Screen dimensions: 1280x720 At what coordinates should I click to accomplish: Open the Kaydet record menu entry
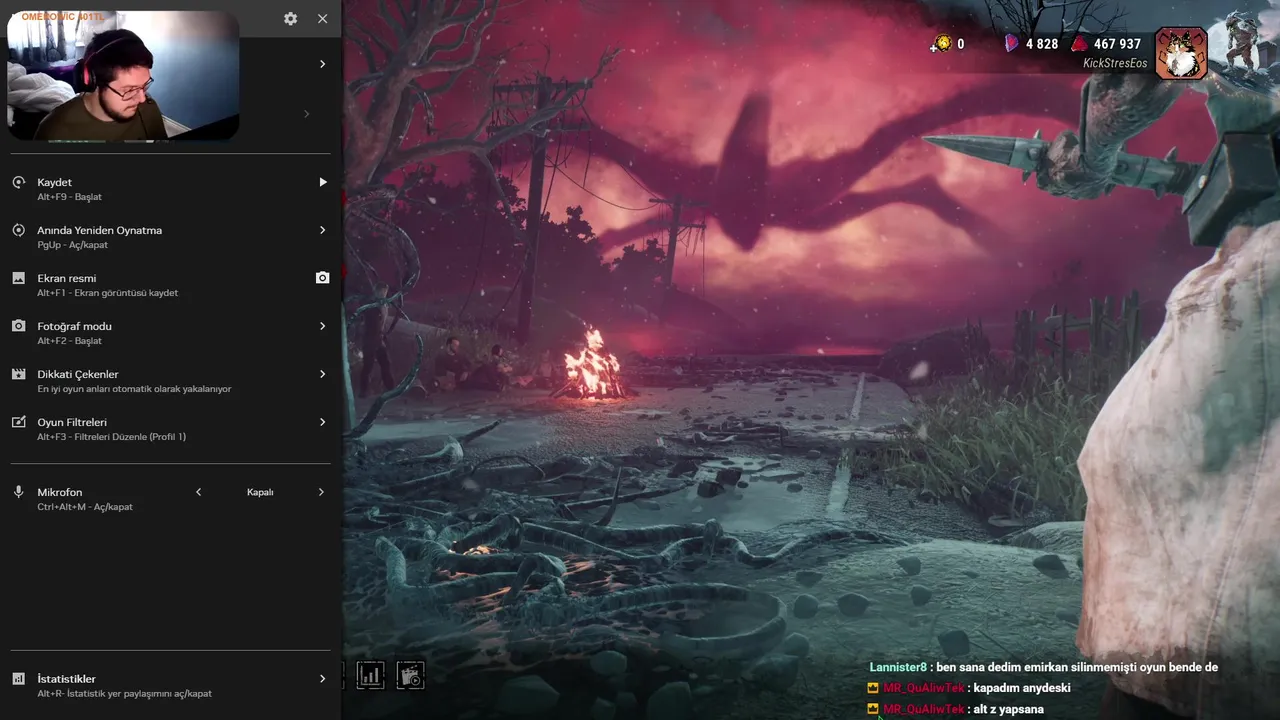click(170, 189)
